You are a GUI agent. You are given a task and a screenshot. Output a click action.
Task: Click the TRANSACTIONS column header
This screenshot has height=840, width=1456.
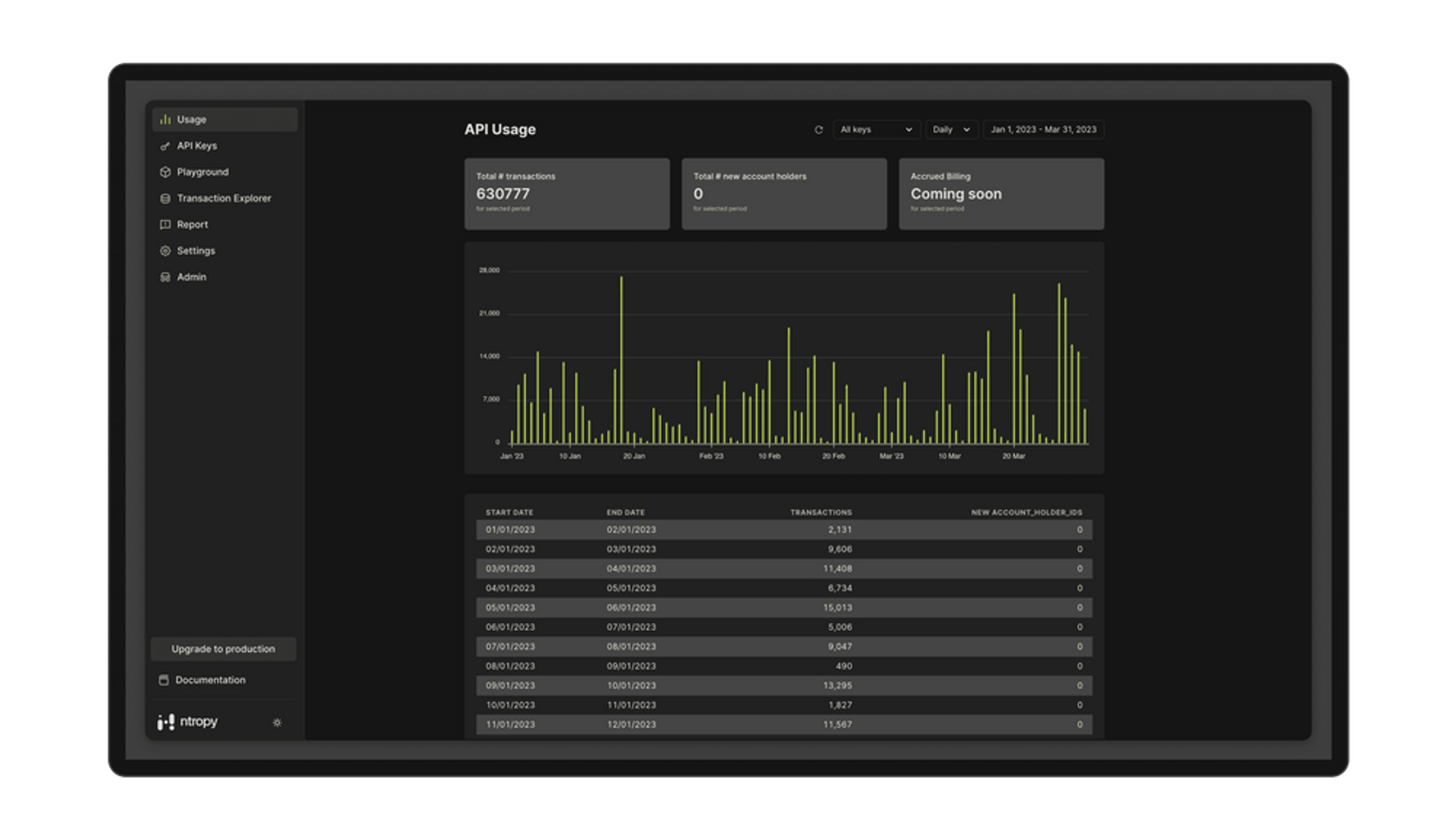(x=821, y=512)
